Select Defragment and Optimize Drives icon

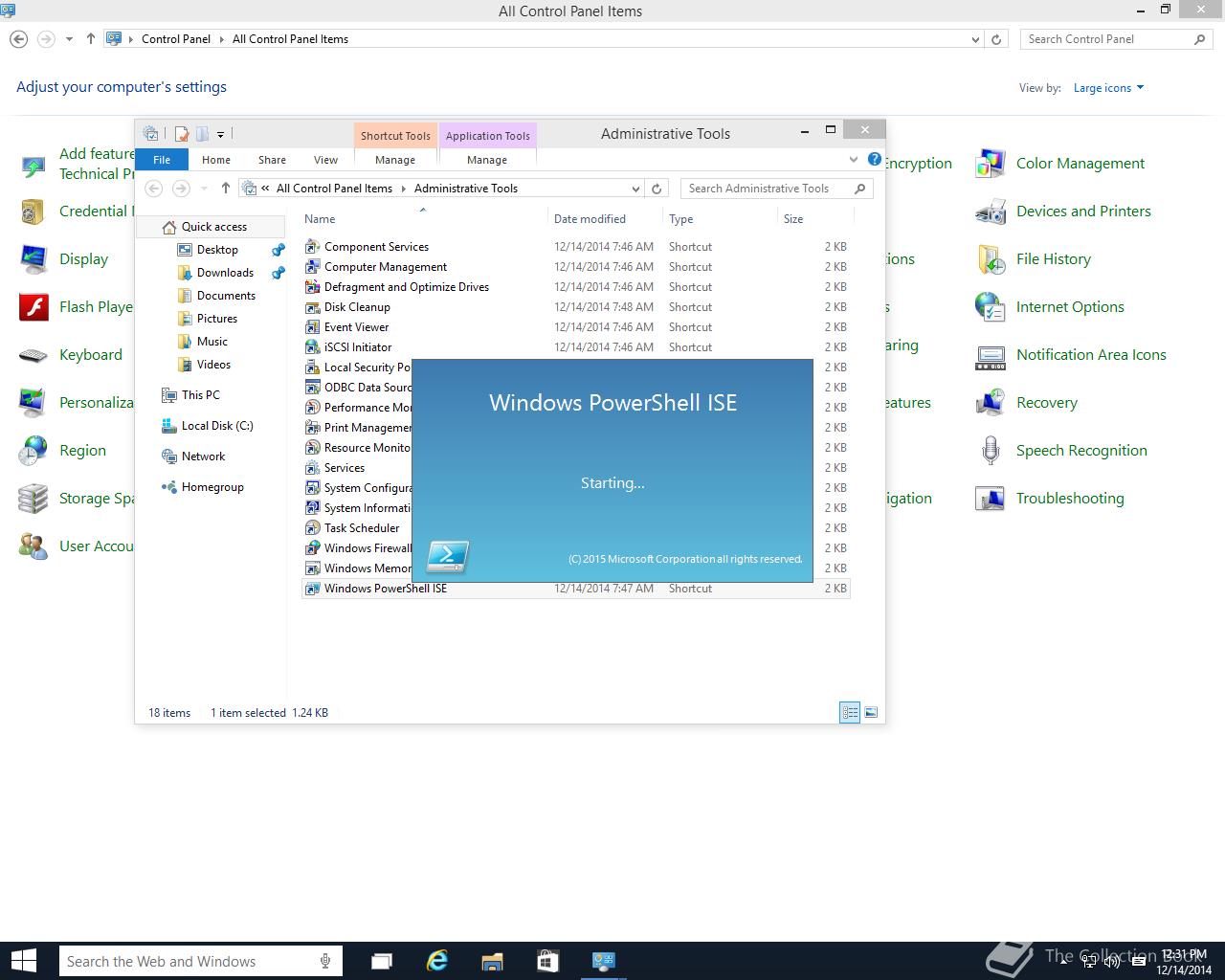click(x=312, y=287)
